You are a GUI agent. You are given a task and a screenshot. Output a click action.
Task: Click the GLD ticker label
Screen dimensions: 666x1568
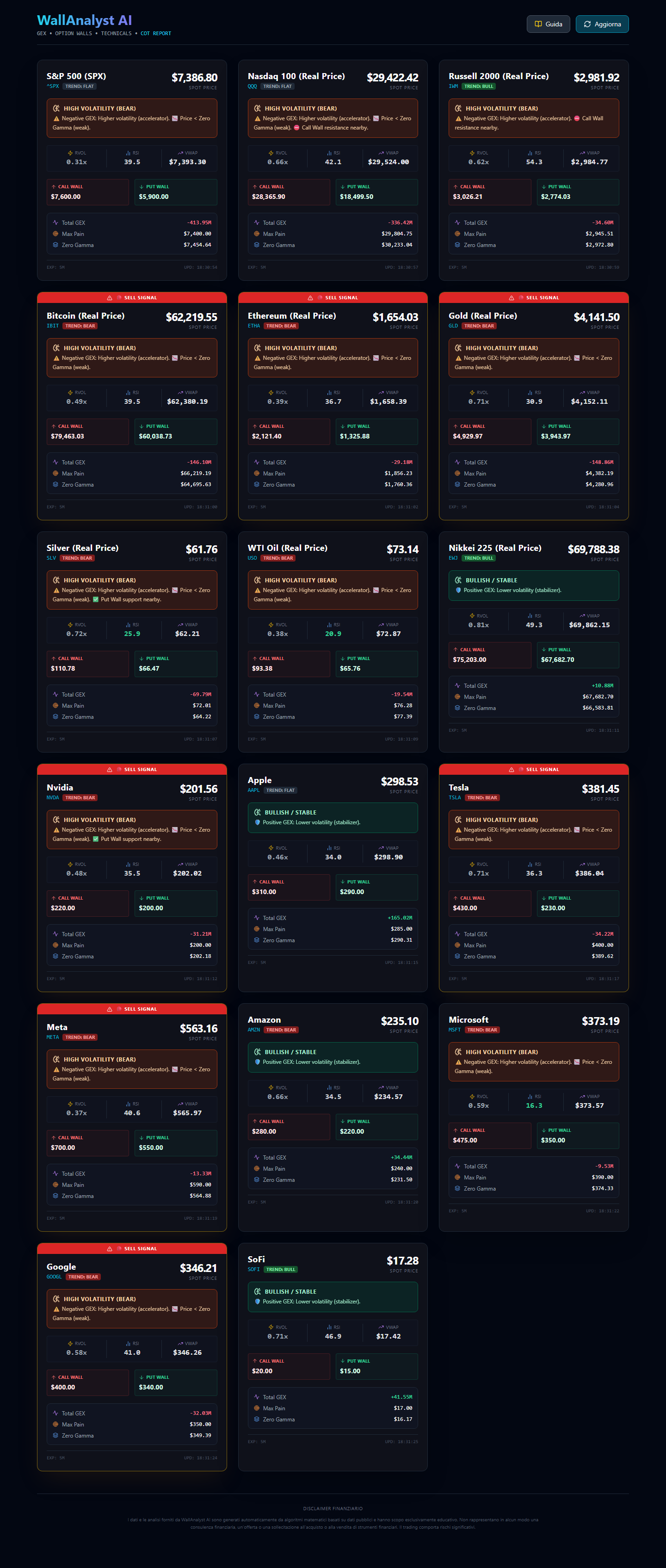coord(454,326)
